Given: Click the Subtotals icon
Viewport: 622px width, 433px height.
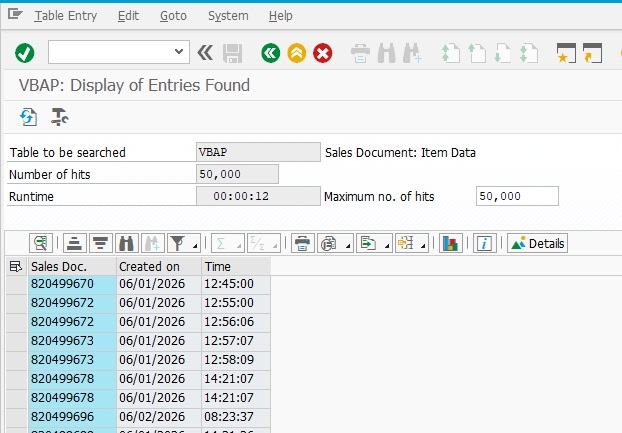Looking at the screenshot, I should (258, 243).
